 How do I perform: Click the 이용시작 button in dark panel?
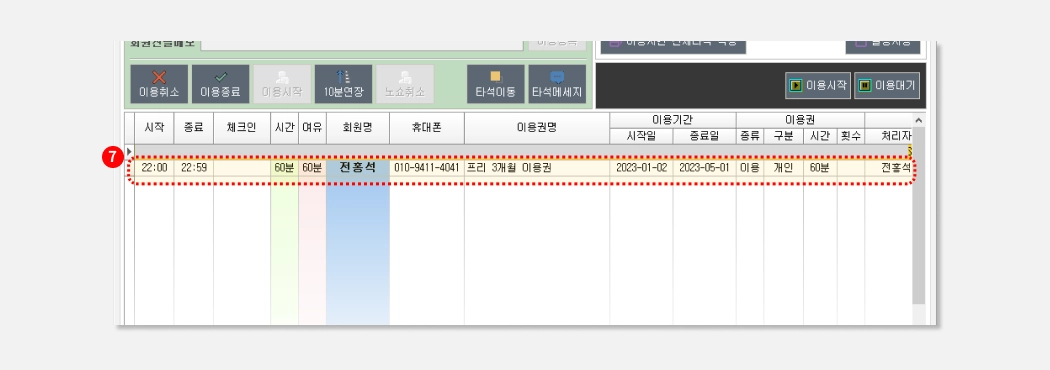click(x=818, y=86)
